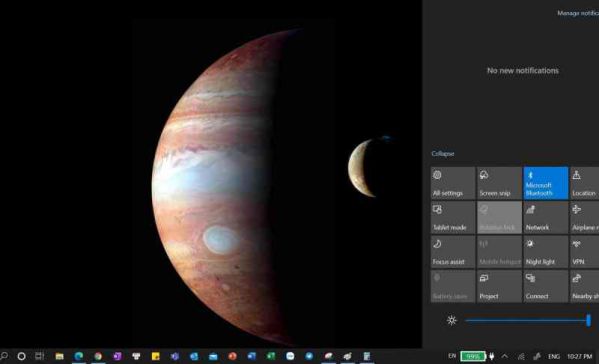Screen dimensions: 599x364
Task: Open the All settings quick action tile
Action: tap(453, 183)
